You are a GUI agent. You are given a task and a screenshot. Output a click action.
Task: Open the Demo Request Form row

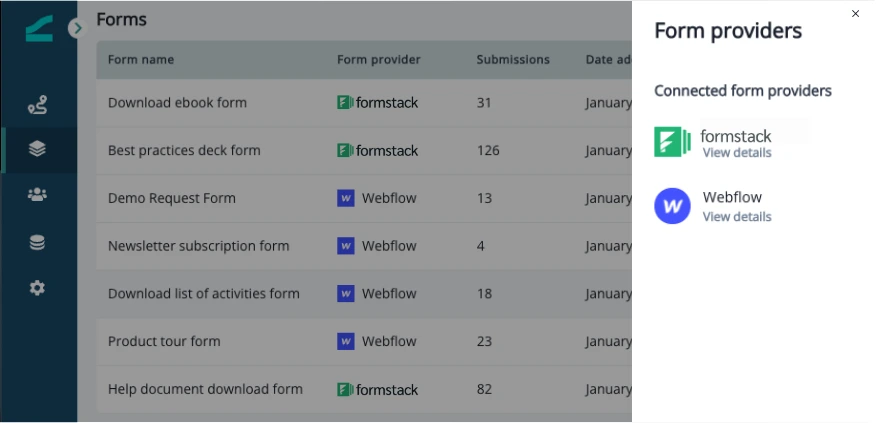[x=364, y=199]
